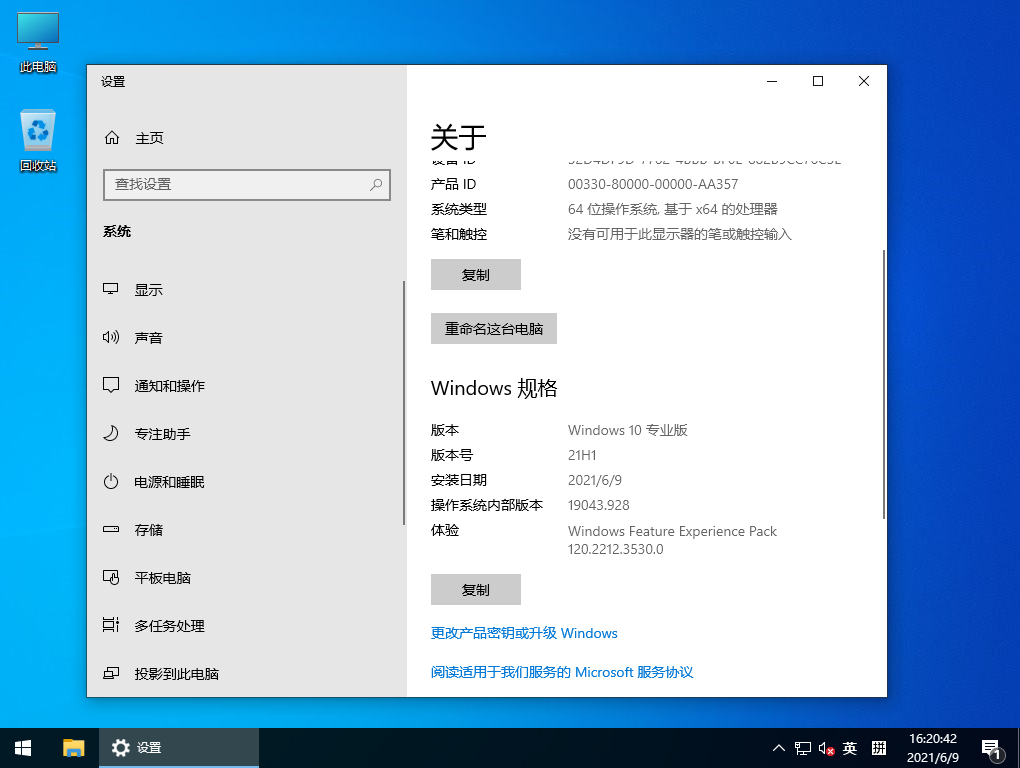The width and height of the screenshot is (1020, 768).
Task: Click the multitasking icon beside 多任务处理
Action: pos(111,625)
